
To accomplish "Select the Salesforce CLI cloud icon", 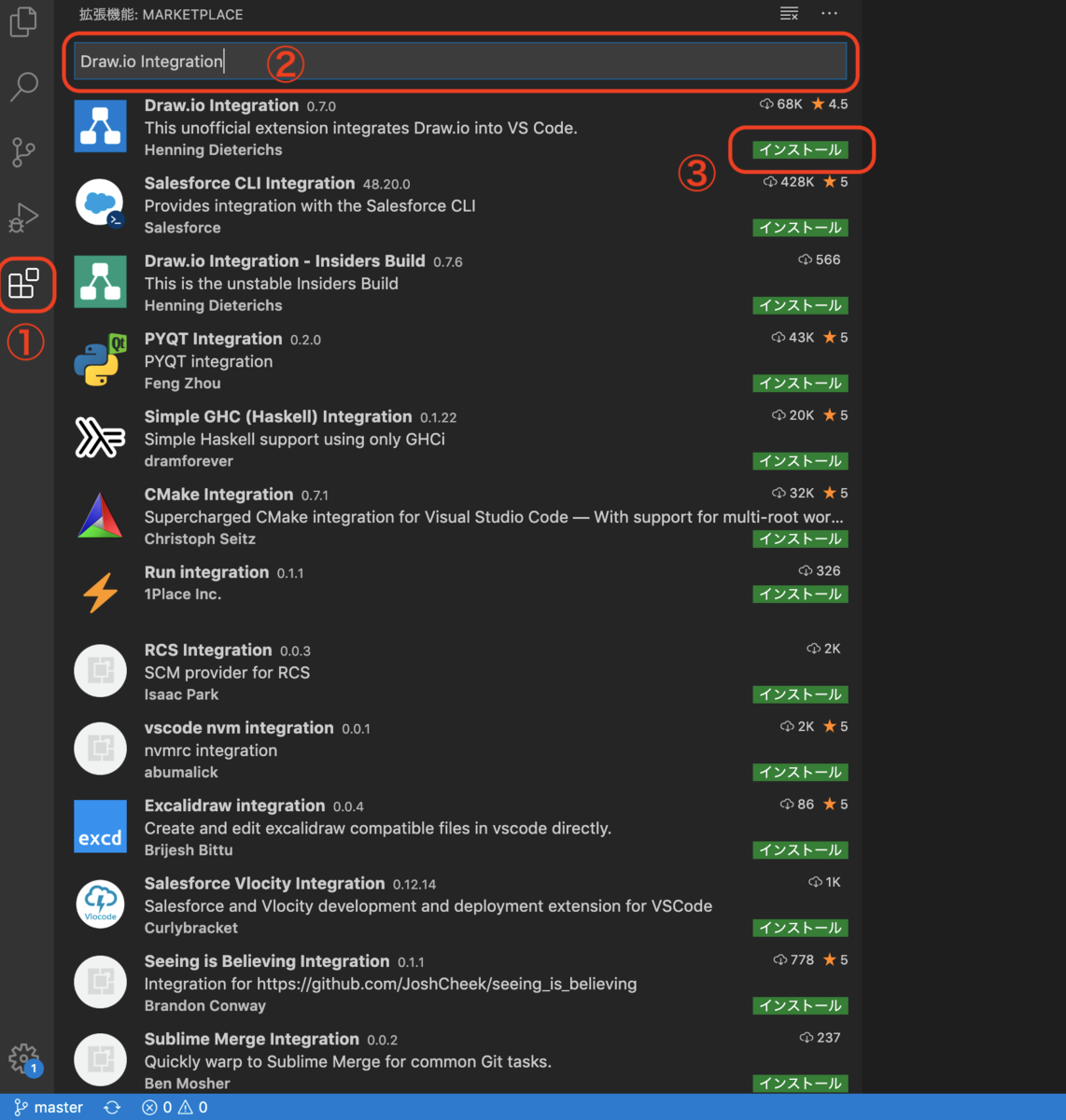I will pos(100,203).
